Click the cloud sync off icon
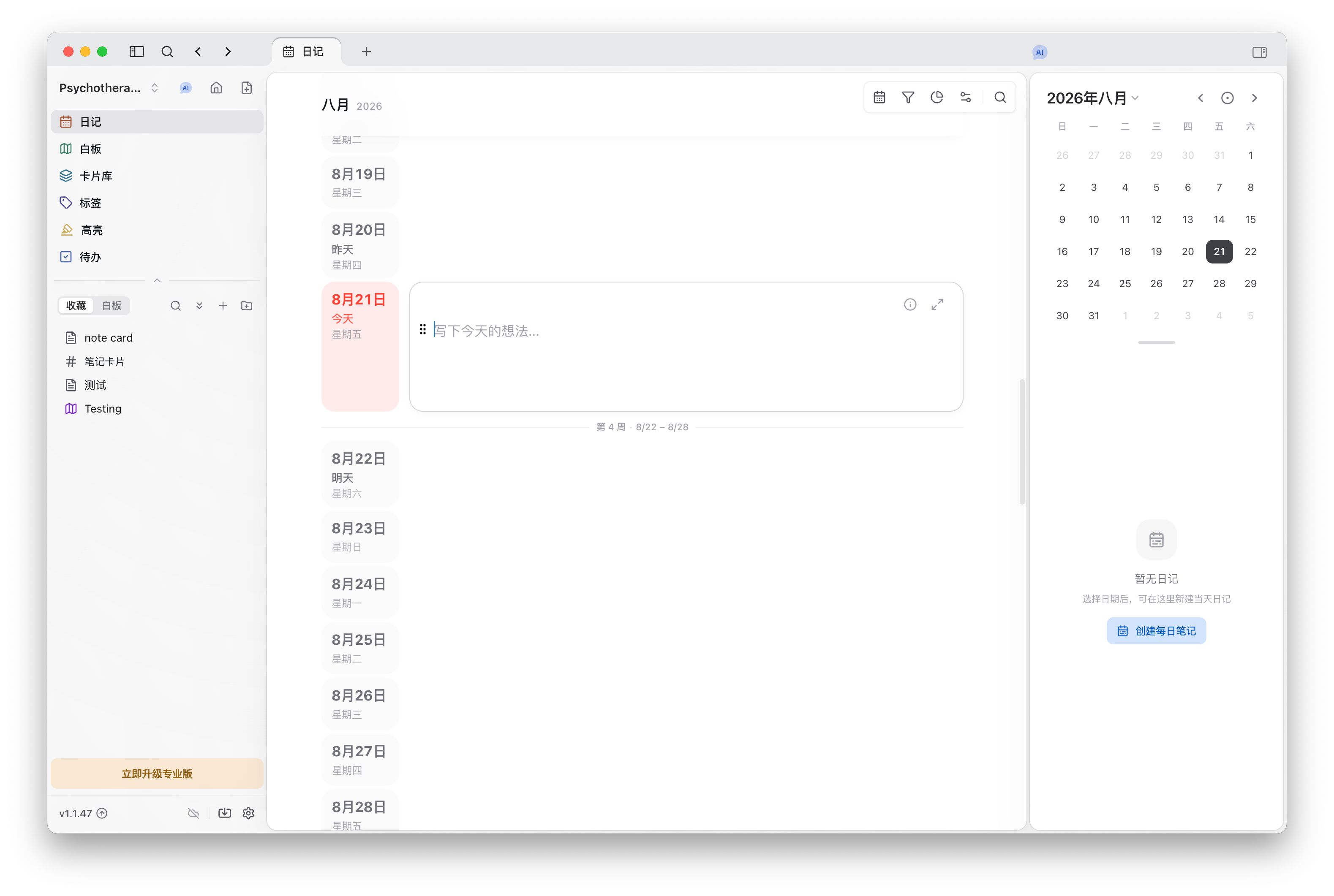 click(x=194, y=813)
